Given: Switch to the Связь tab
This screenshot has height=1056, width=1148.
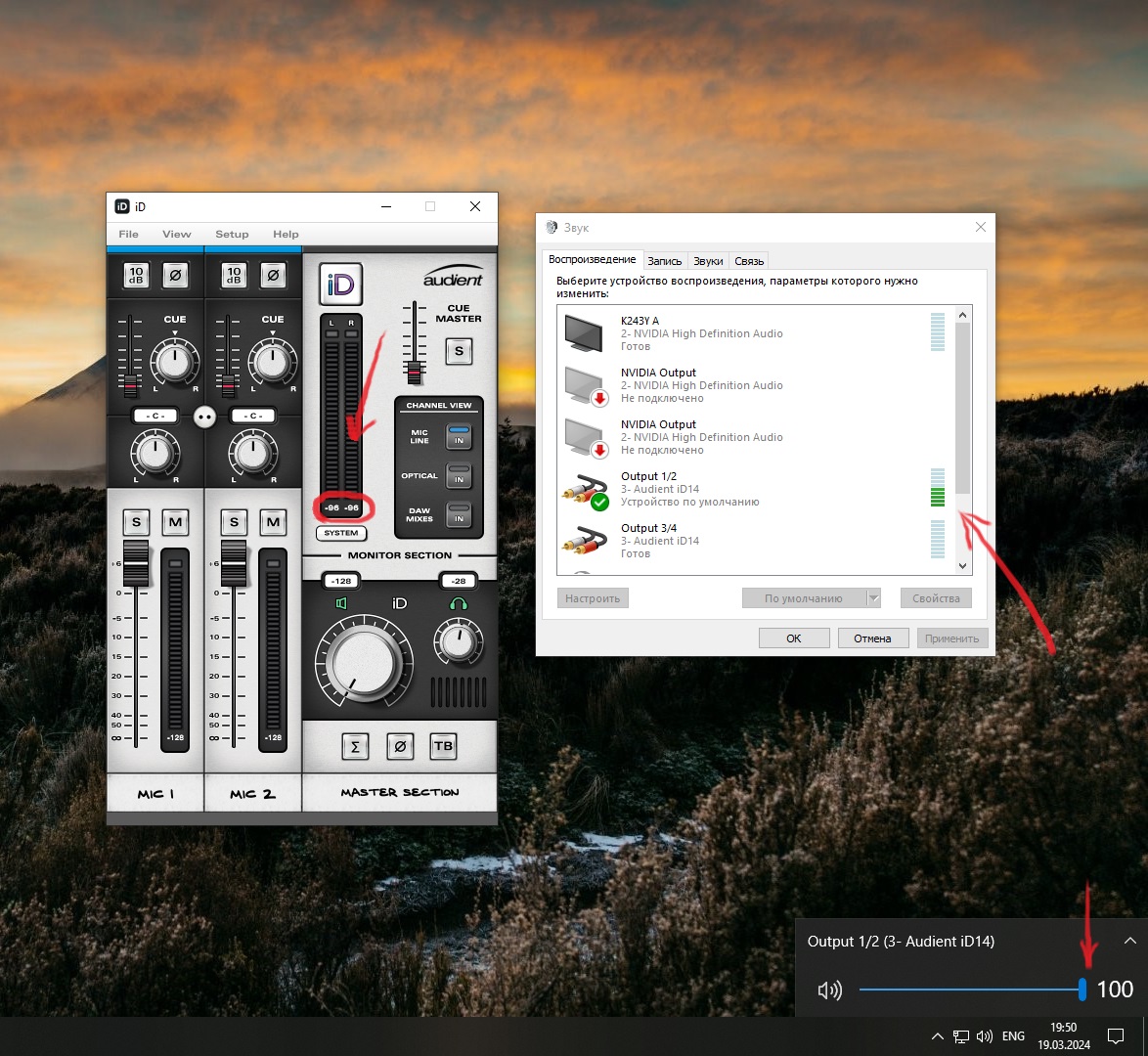Looking at the screenshot, I should [749, 261].
